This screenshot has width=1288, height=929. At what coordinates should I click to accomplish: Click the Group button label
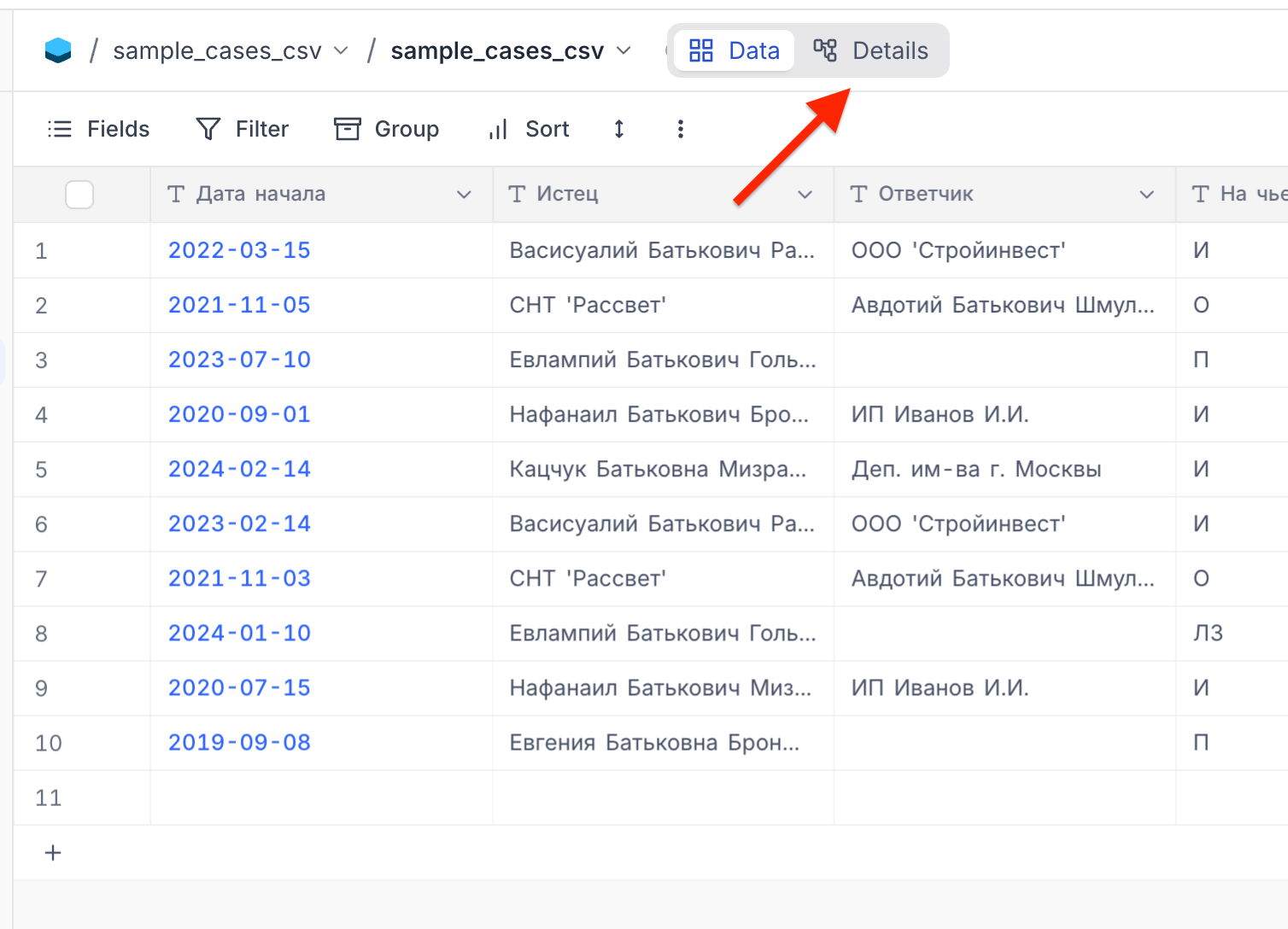click(x=407, y=129)
